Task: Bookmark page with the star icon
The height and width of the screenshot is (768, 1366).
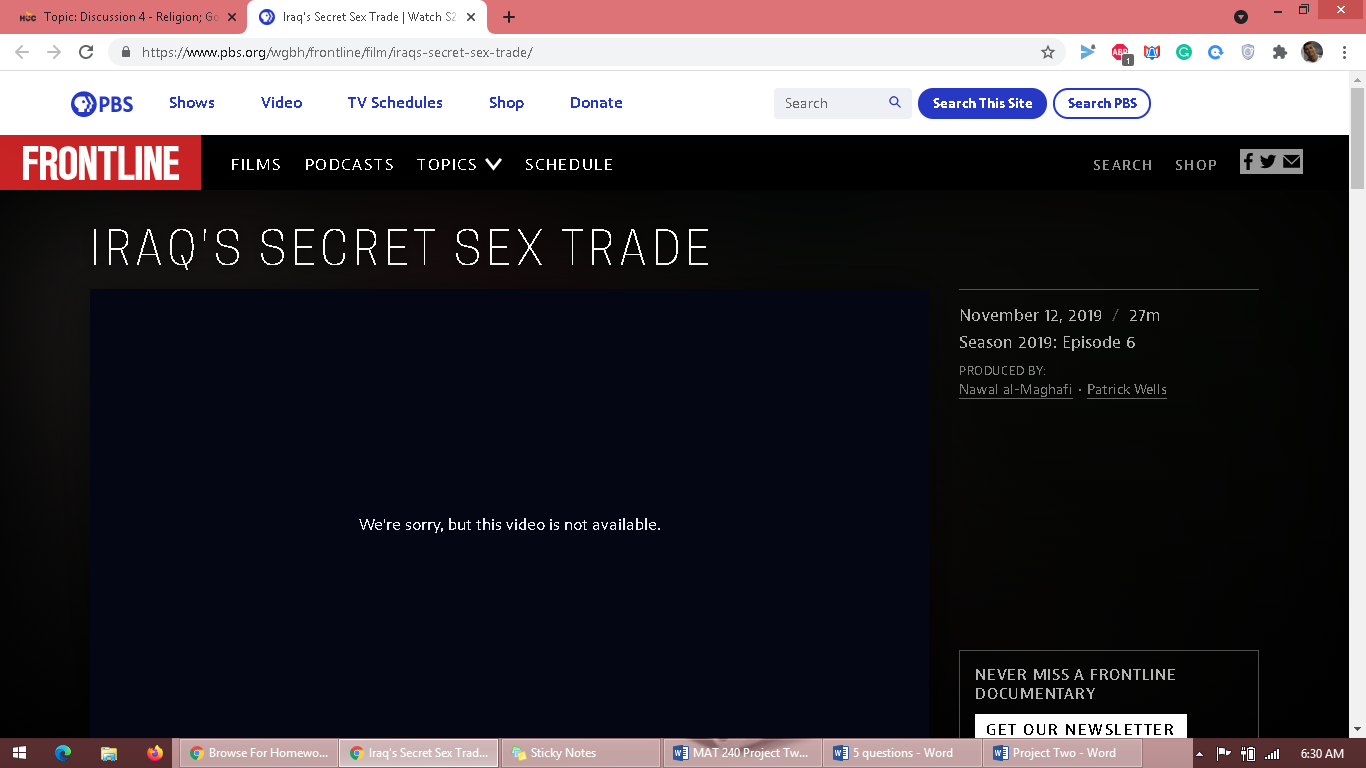Action: pos(1048,52)
